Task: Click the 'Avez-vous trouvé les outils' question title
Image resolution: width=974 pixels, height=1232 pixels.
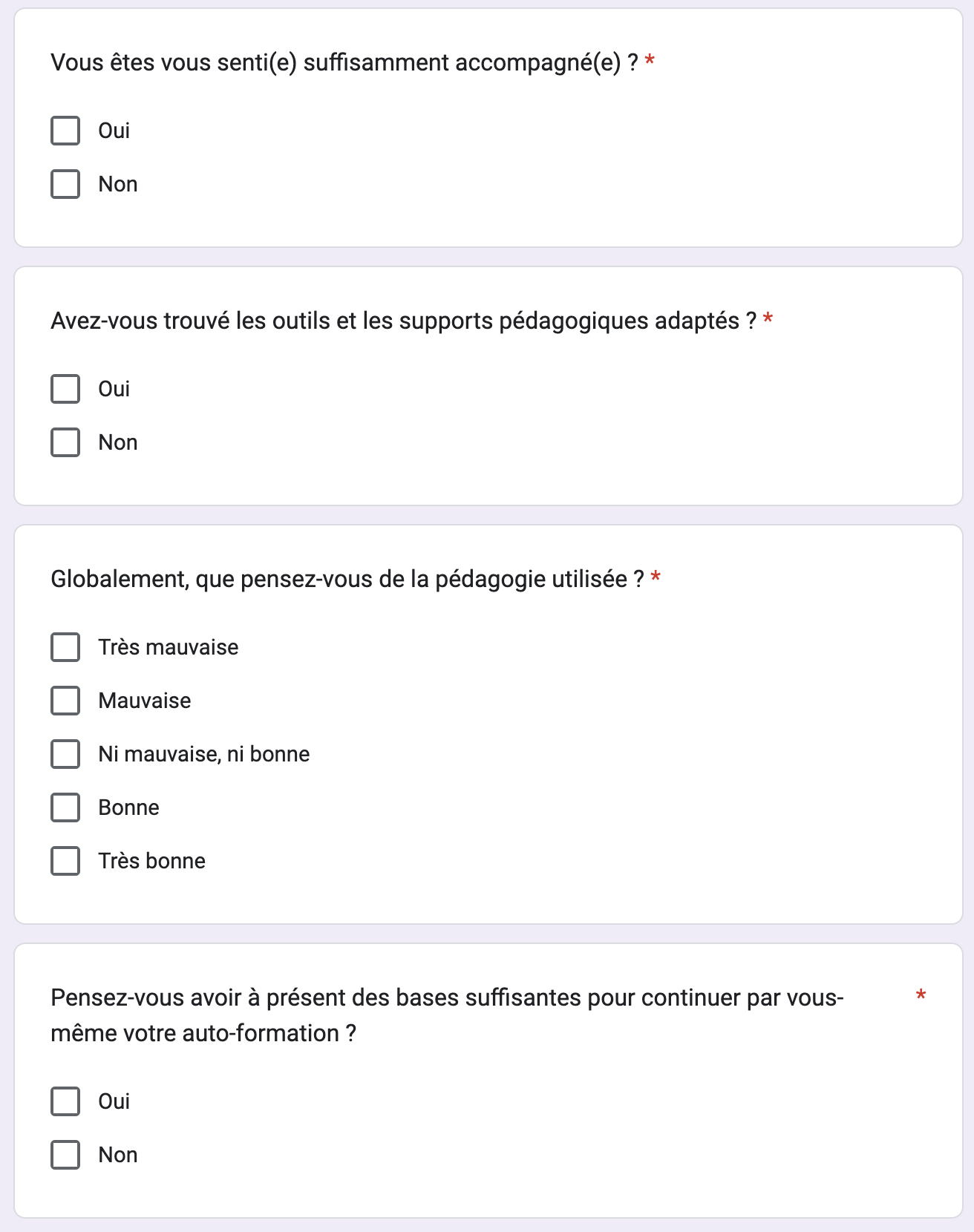Action: tap(403, 321)
